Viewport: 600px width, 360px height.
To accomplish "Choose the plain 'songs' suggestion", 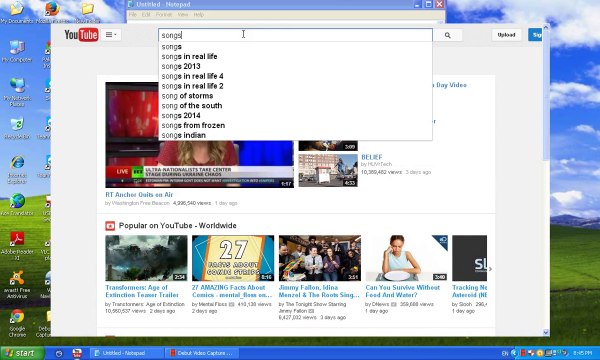I will [x=295, y=47].
